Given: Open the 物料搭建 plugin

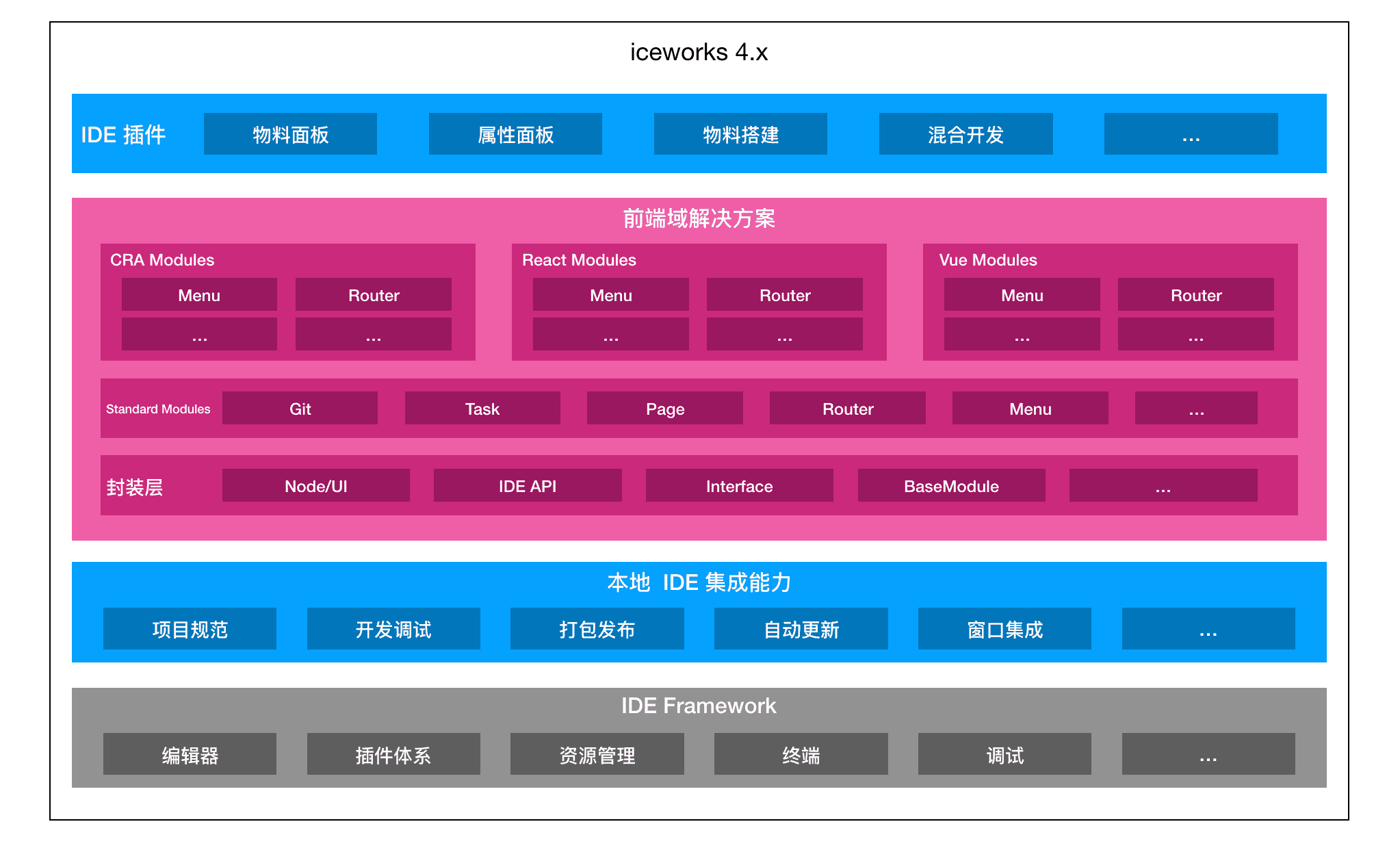Looking at the screenshot, I should (740, 134).
